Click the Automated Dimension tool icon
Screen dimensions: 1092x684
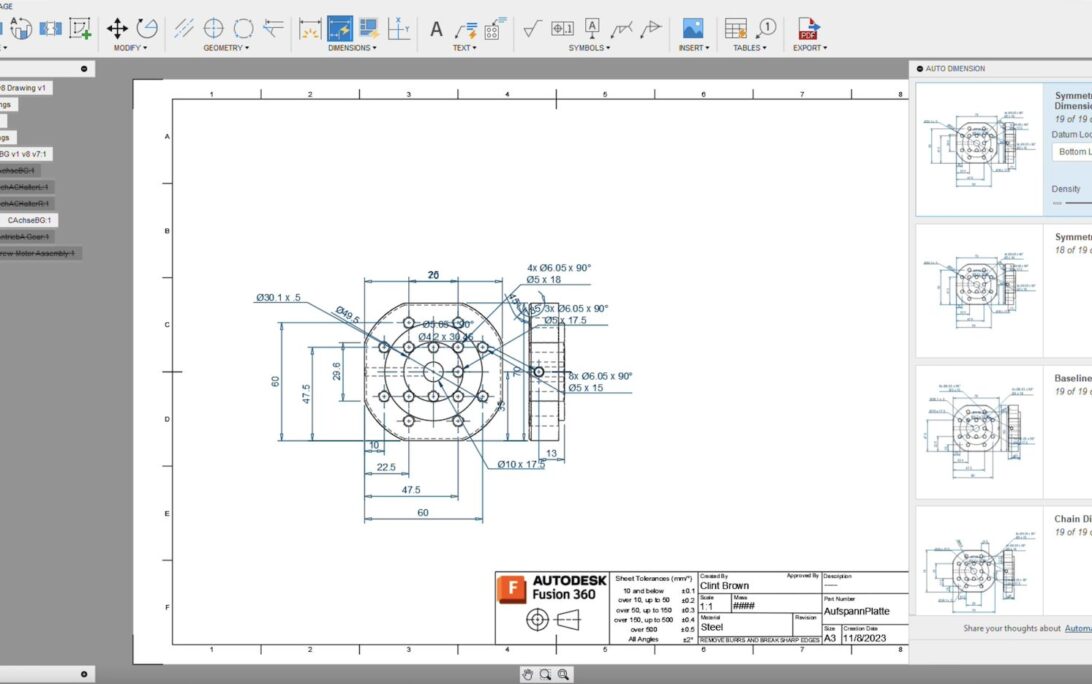point(340,28)
